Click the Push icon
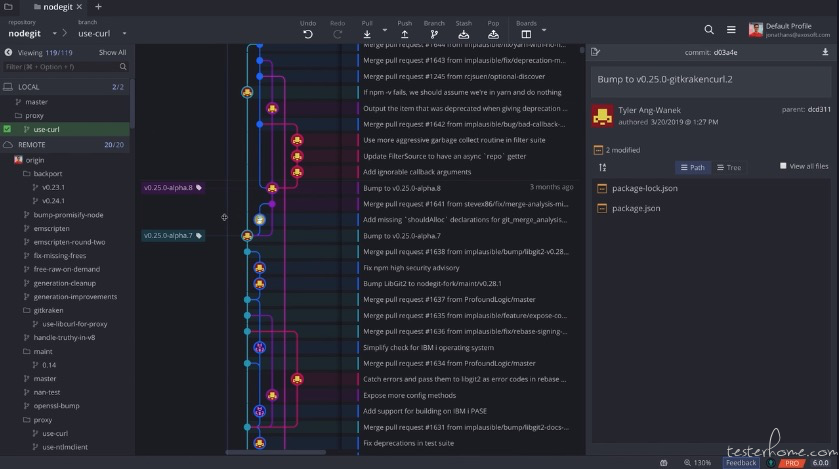The image size is (839, 469). click(x=405, y=34)
